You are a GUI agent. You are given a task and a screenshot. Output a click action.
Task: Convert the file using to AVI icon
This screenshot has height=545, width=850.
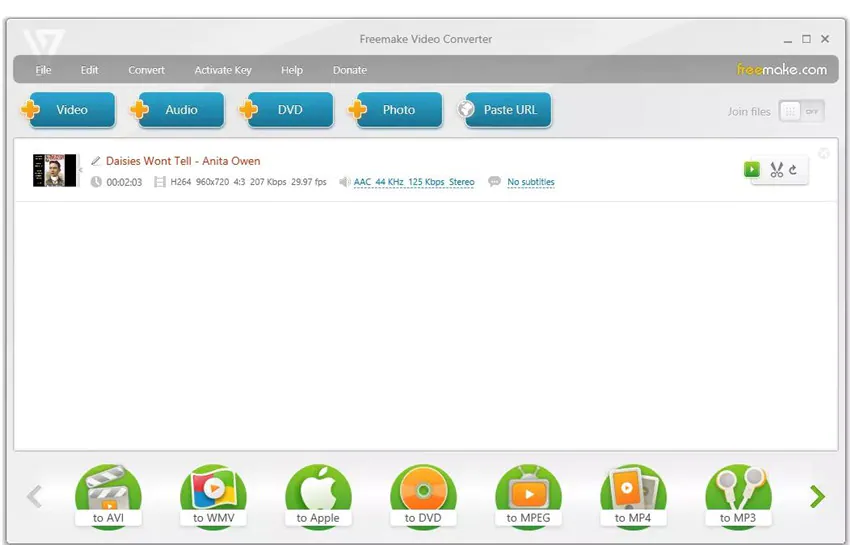[108, 496]
